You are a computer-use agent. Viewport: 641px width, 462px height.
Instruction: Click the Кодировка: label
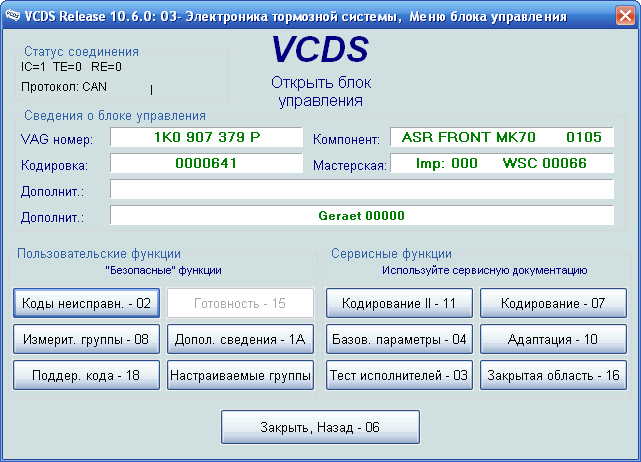[54, 166]
